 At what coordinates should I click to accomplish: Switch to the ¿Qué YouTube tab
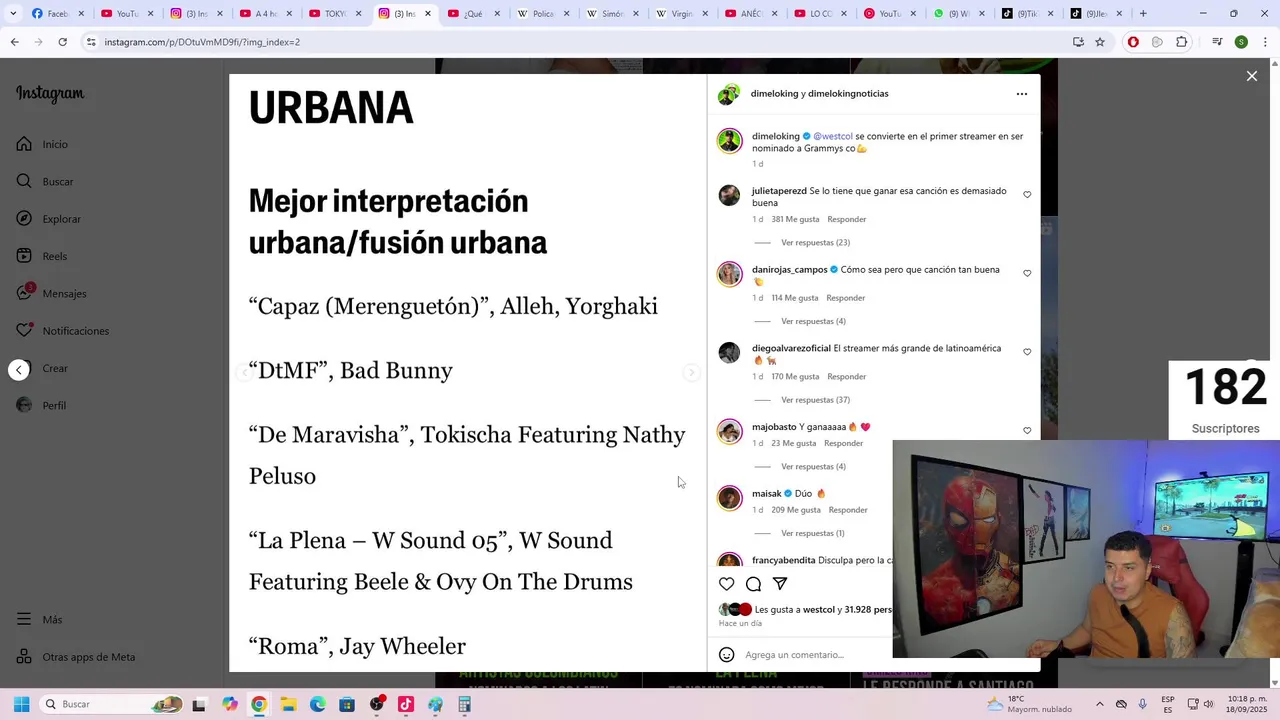[x=472, y=14]
